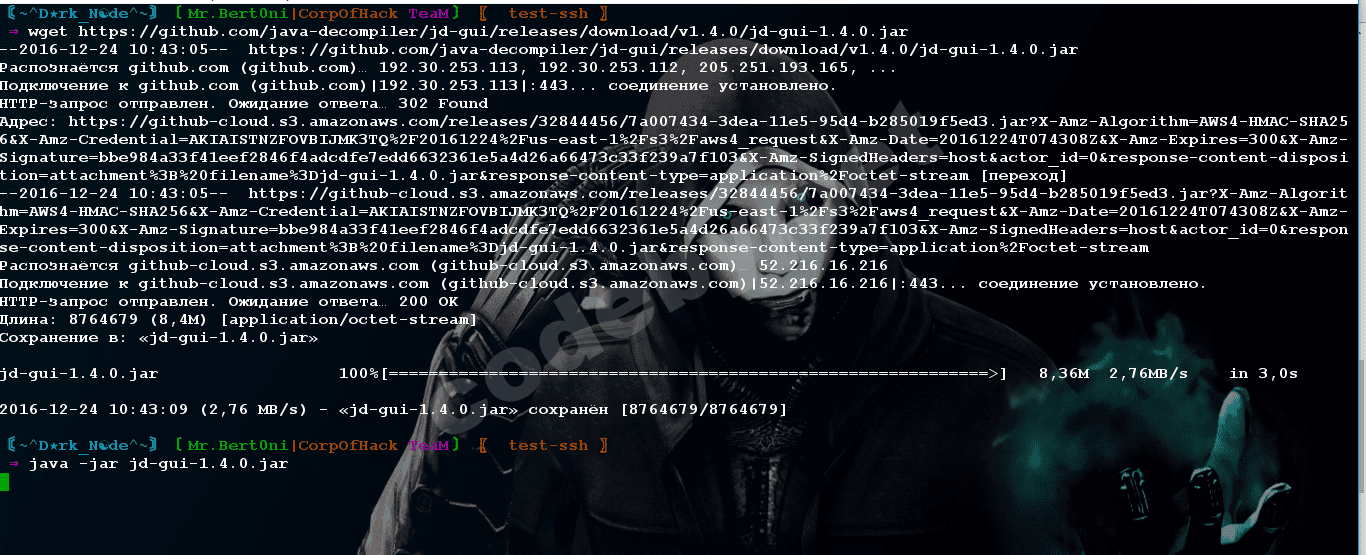Viewport: 1366px width, 555px height.
Task: Click the jd-gui-1.4.0.jar file name in progress row
Action: (x=79, y=373)
